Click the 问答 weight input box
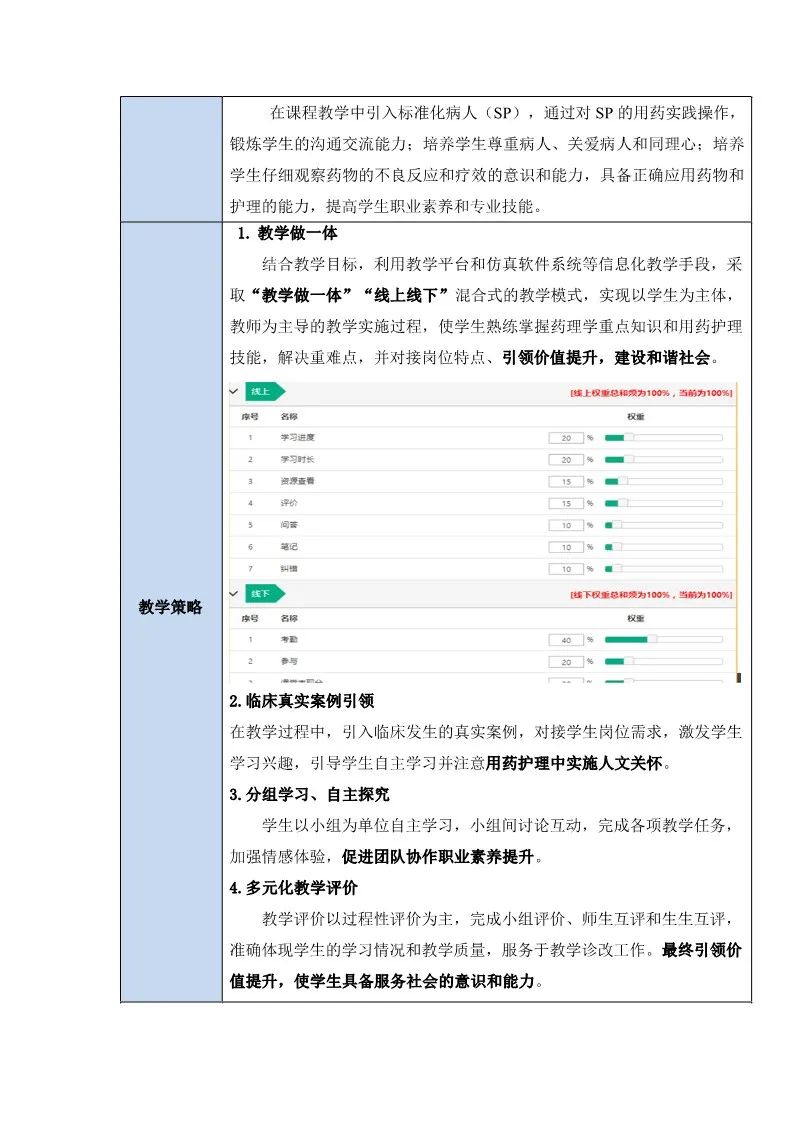The width and height of the screenshot is (794, 1123). tap(566, 525)
